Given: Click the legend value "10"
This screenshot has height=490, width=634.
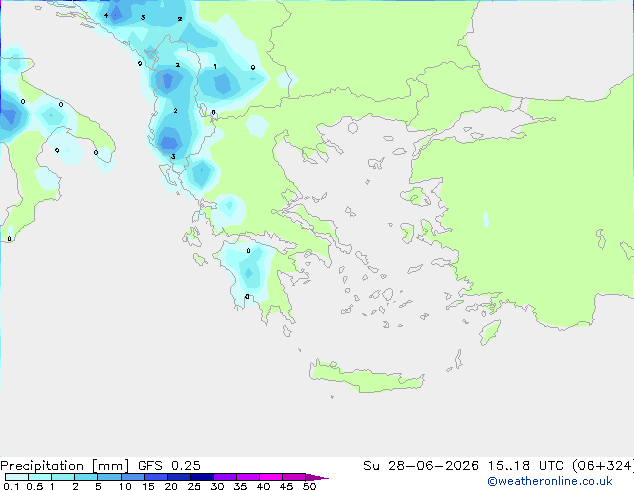Looking at the screenshot, I should point(125,486).
